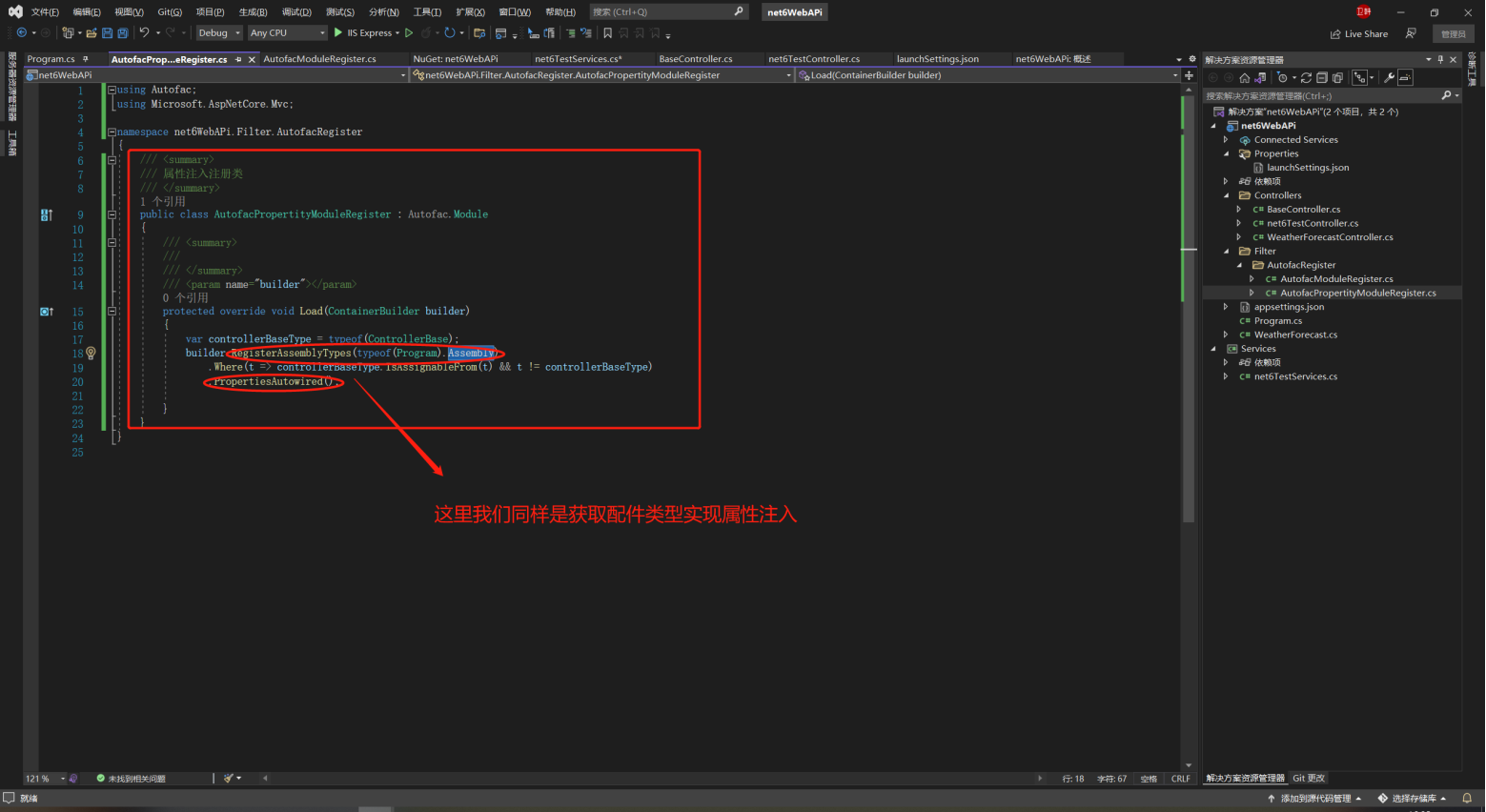Click the Home icon in Solution Explorer
Screen dimensions: 1486x812
point(1245,78)
